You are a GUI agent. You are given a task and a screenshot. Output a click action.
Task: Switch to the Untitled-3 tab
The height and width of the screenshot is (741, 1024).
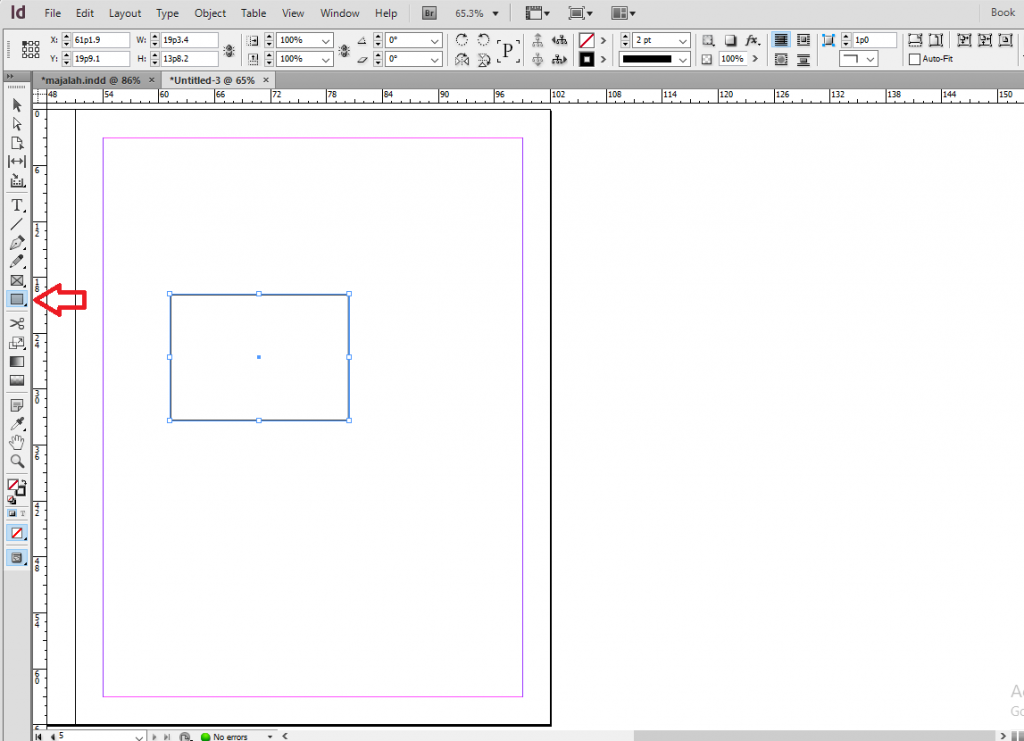(212, 80)
